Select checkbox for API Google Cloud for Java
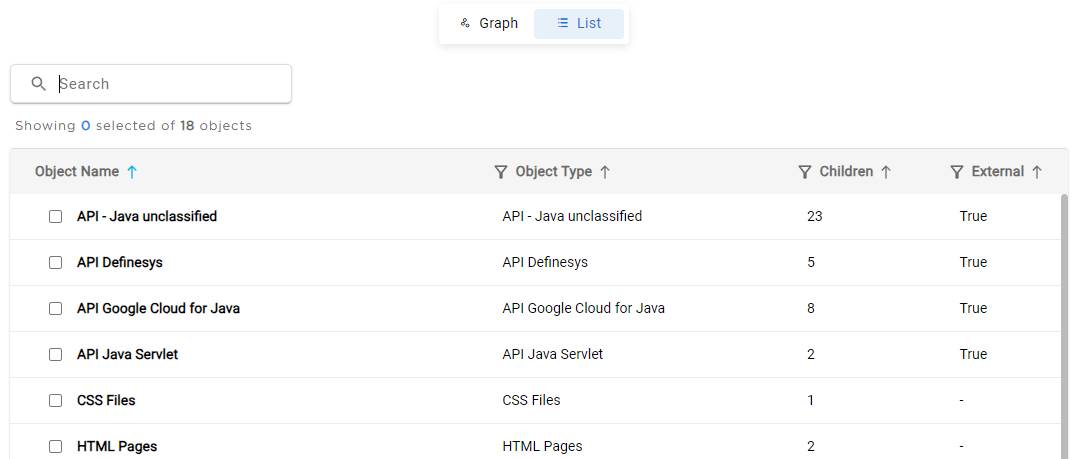This screenshot has width=1074, height=459. [55, 308]
